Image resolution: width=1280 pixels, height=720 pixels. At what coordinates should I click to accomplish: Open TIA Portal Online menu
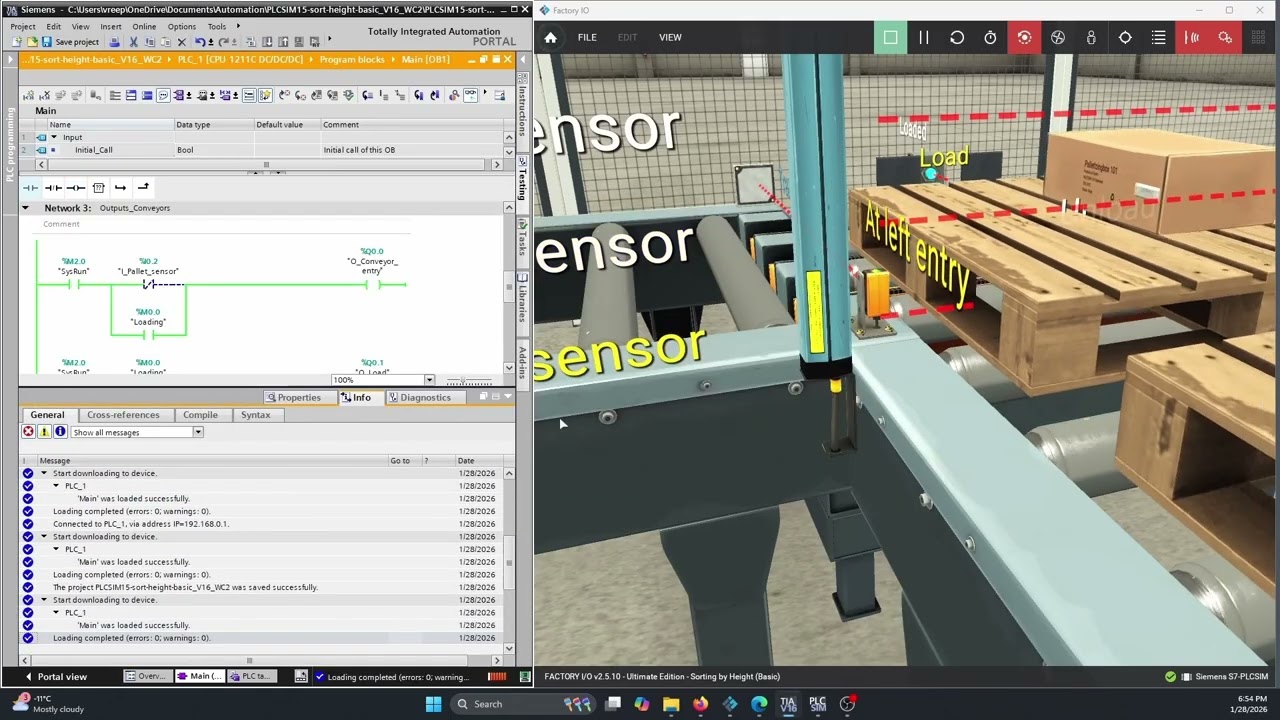click(x=144, y=27)
